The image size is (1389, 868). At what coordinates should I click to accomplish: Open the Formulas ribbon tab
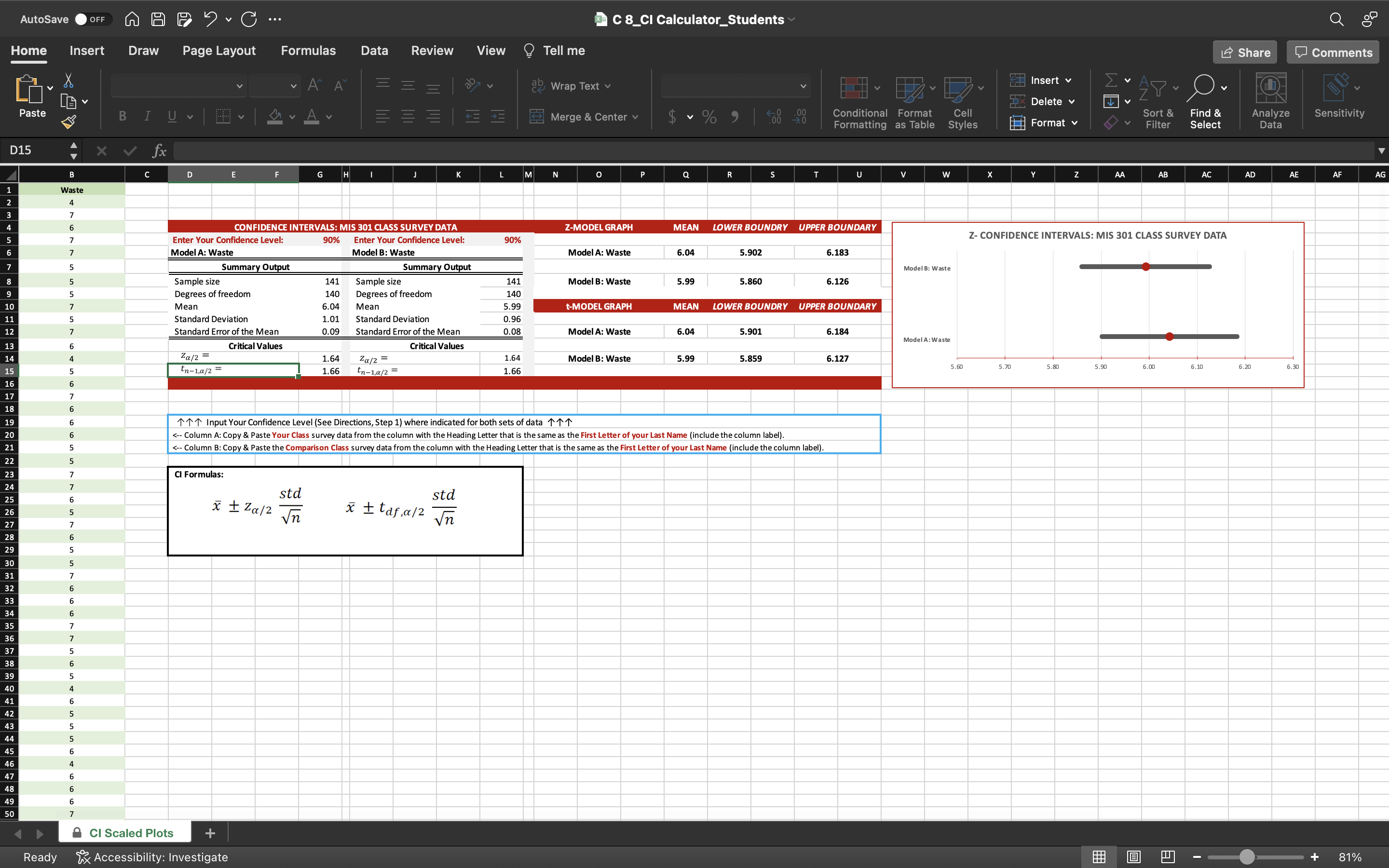[308, 51]
